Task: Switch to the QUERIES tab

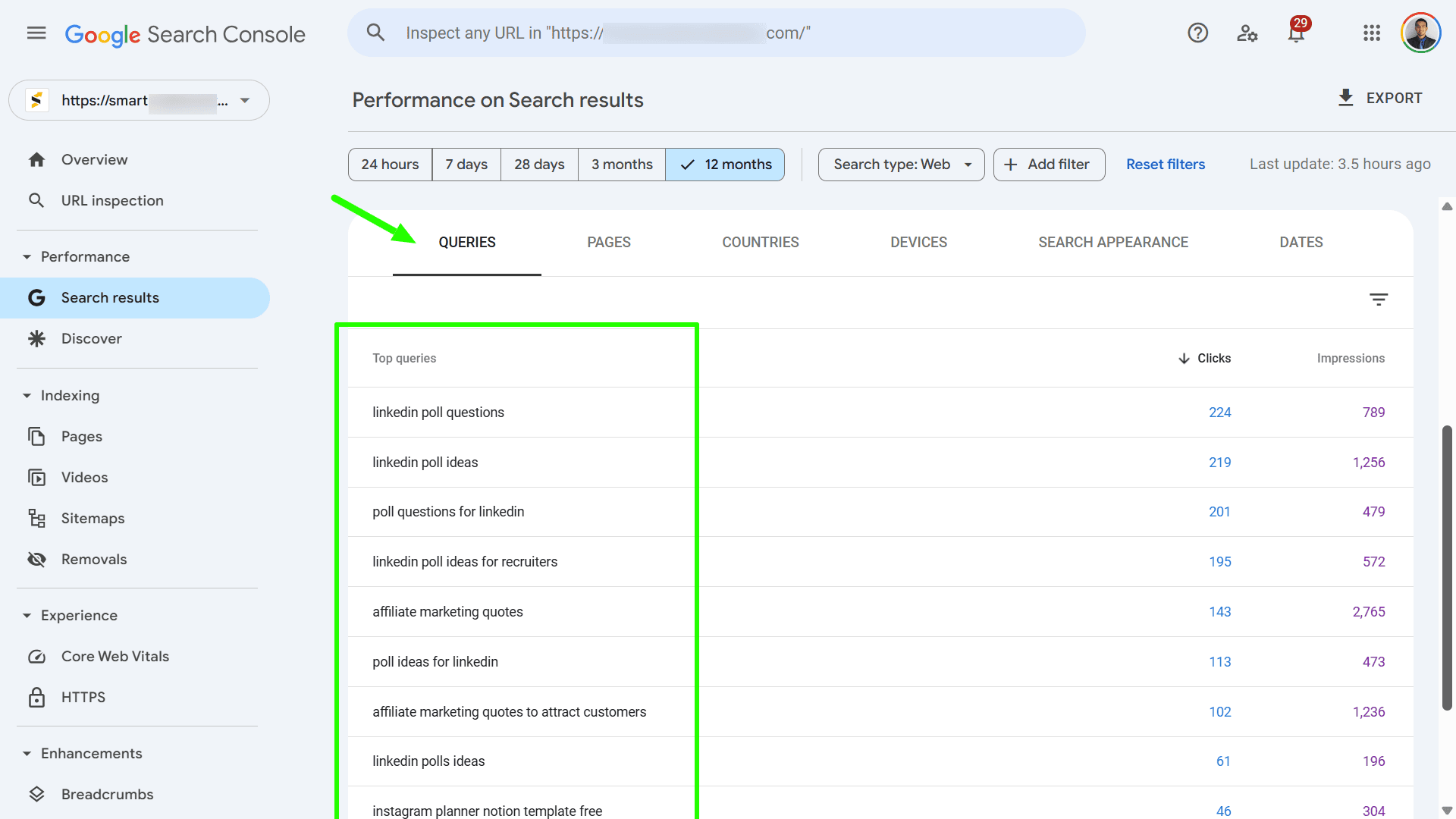Action: tap(467, 243)
